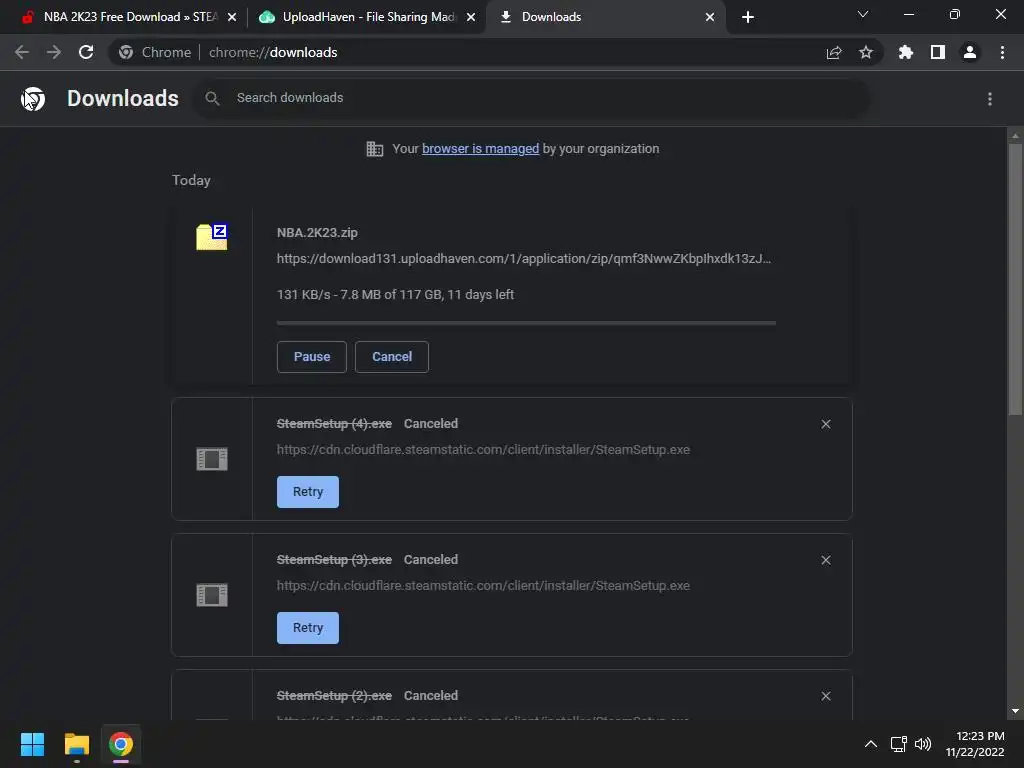Retry the SteamSetup (3).exe download

click(x=308, y=628)
